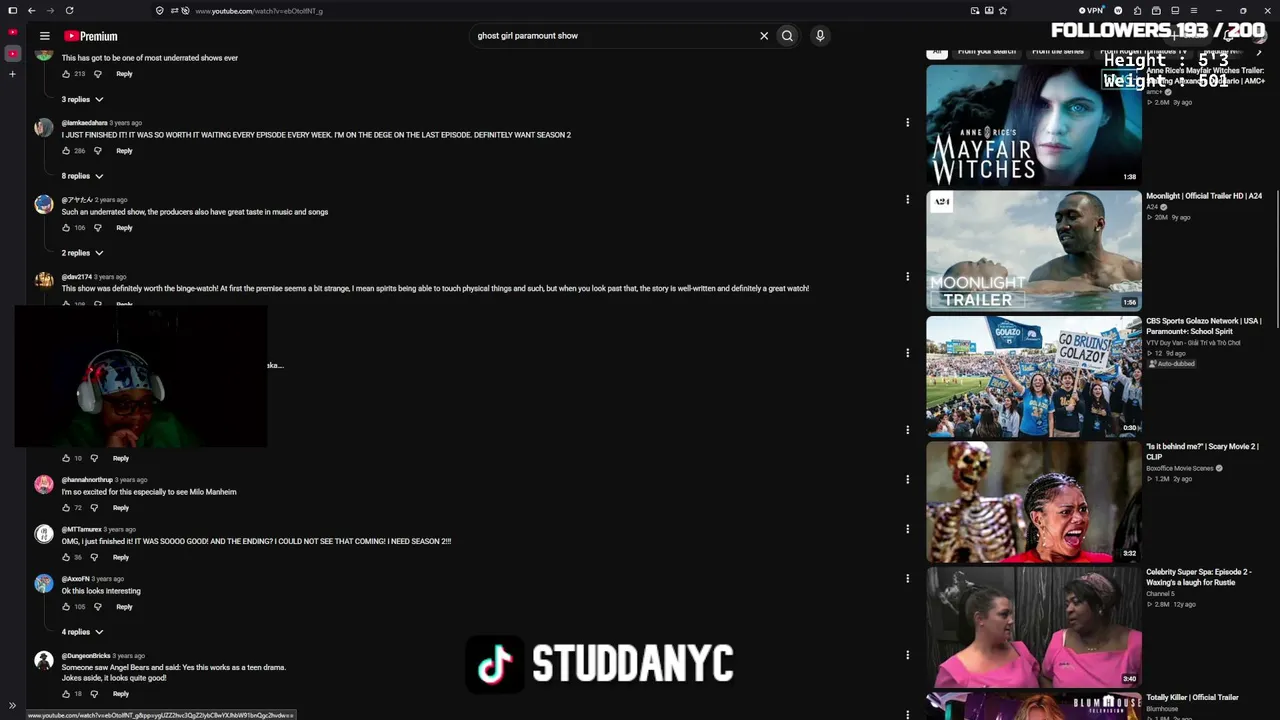Add a new tab with the plus icon

[13, 74]
